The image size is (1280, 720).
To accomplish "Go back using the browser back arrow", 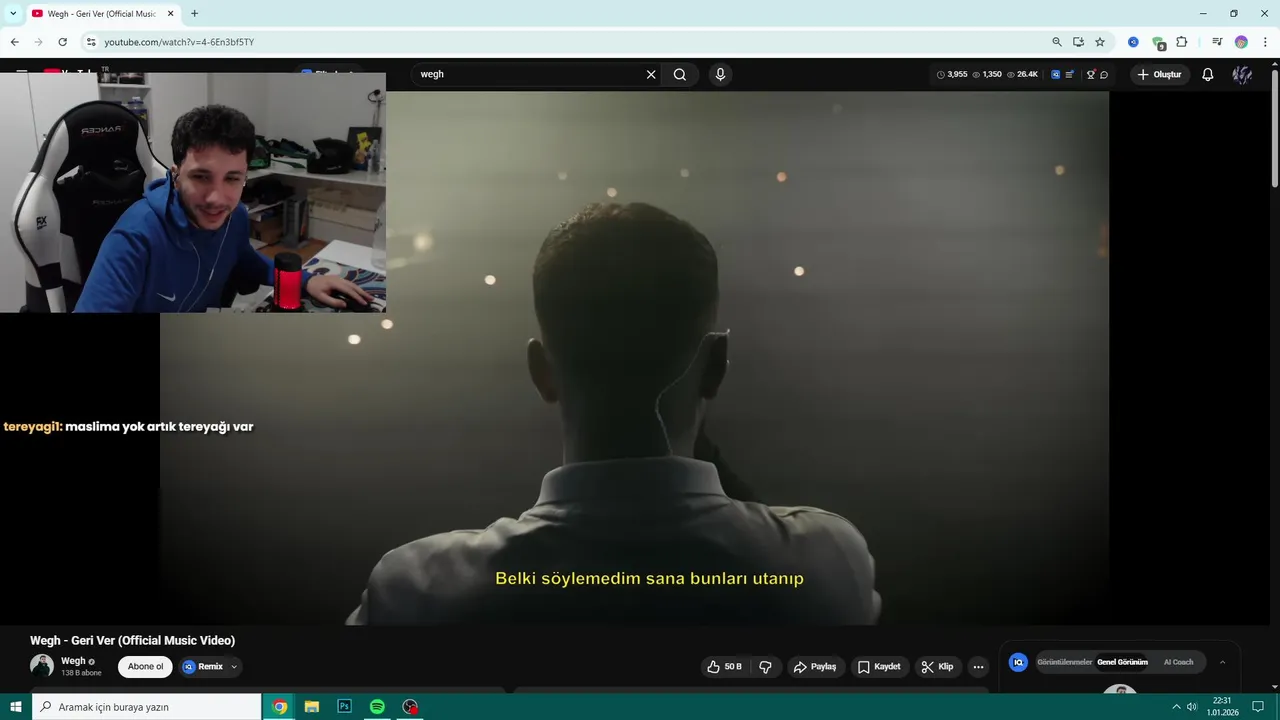I will tap(15, 42).
